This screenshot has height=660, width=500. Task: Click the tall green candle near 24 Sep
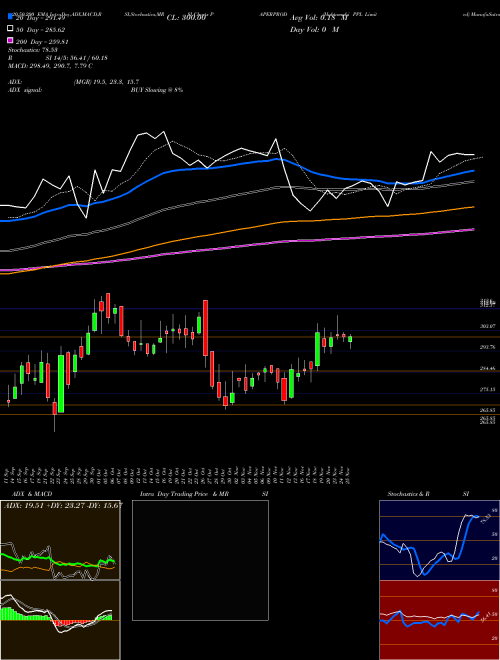(61, 383)
